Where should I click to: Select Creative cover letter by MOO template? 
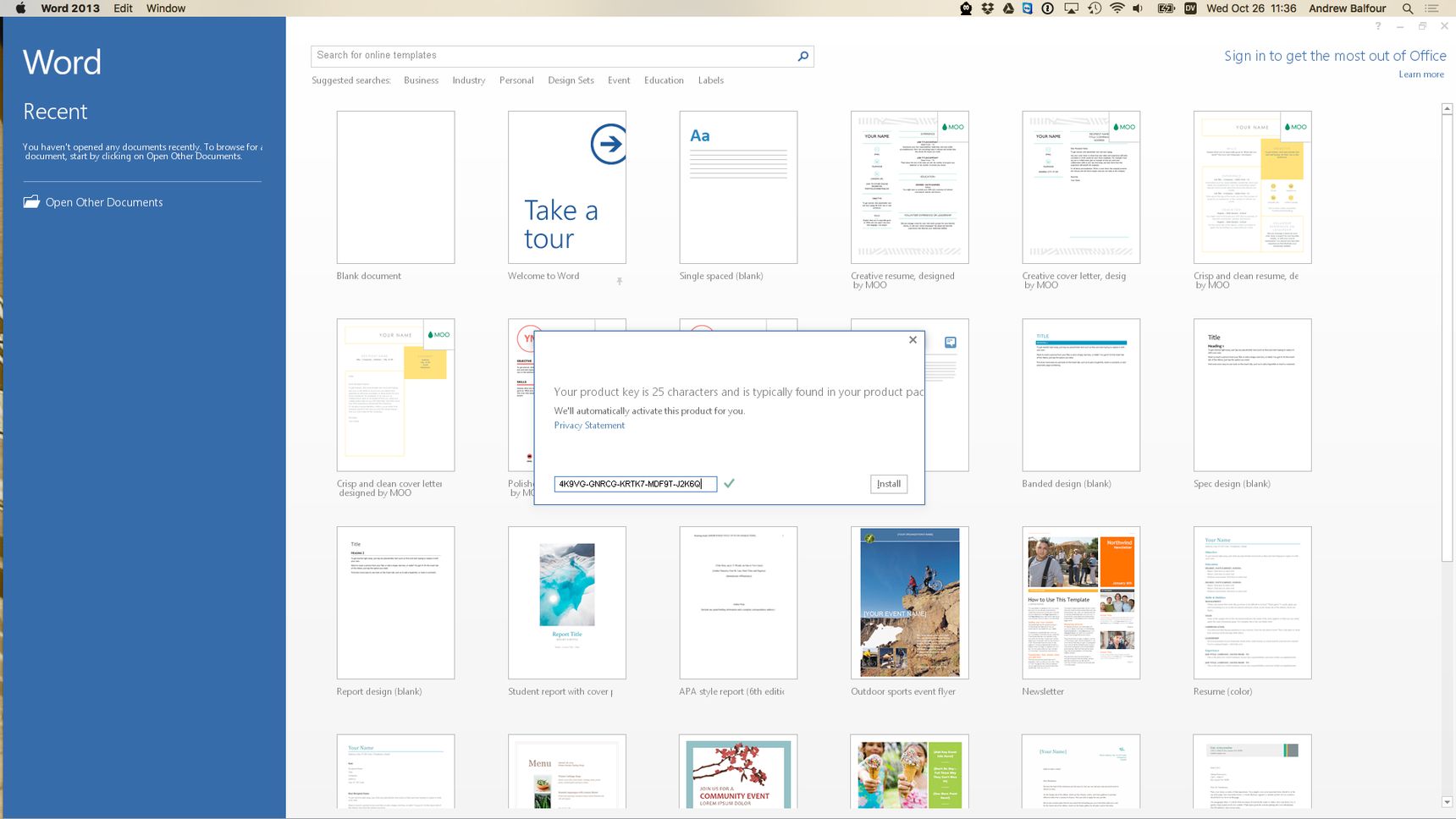click(1081, 187)
